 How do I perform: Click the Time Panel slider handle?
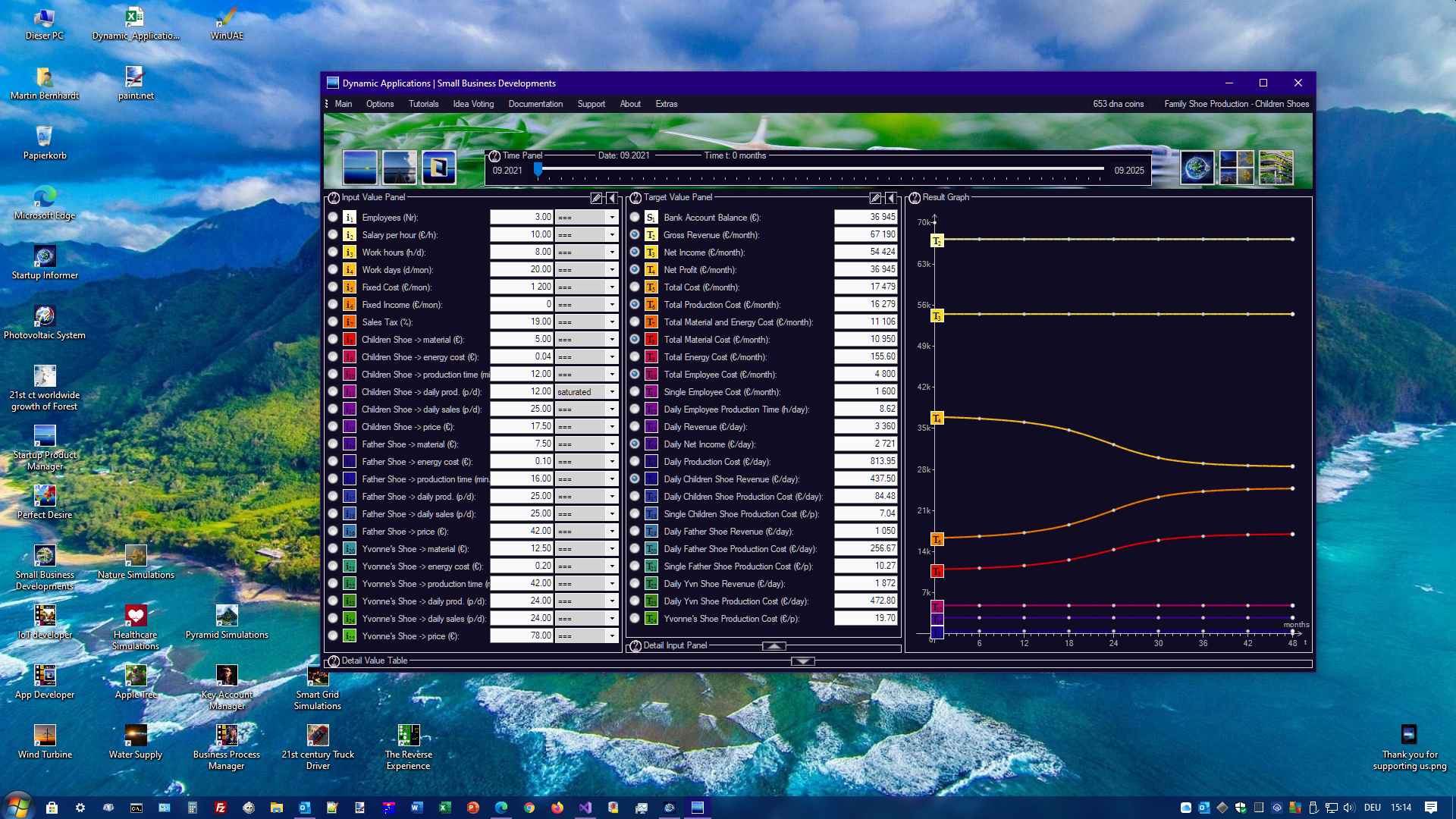click(x=538, y=170)
